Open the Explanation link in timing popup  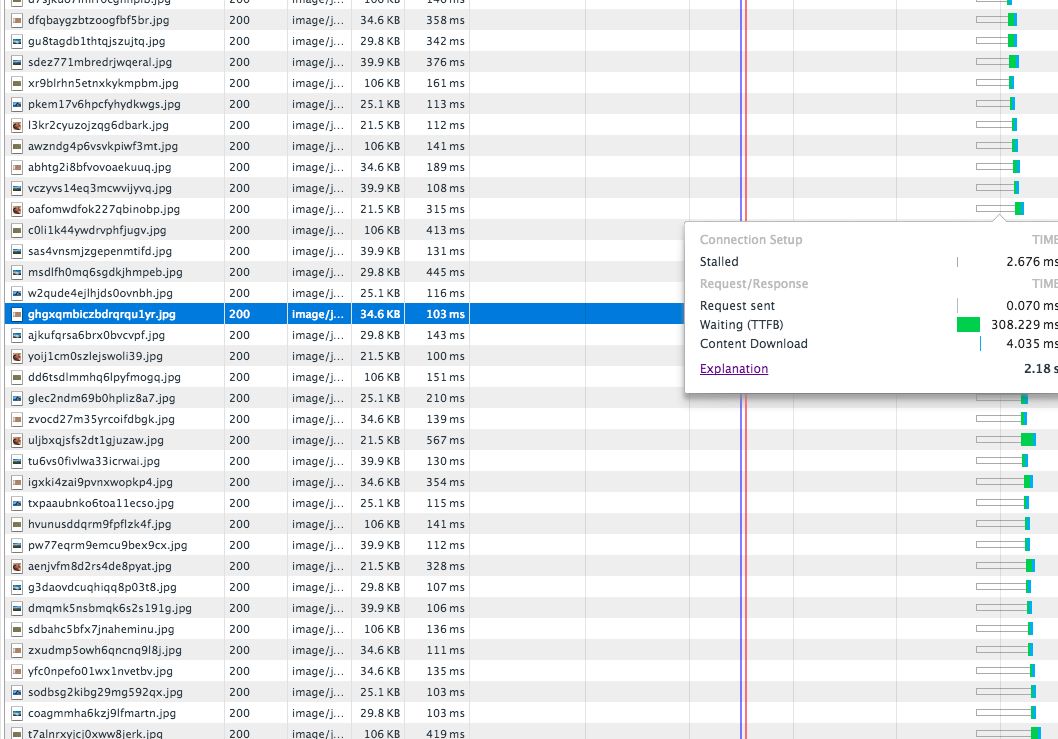[733, 368]
